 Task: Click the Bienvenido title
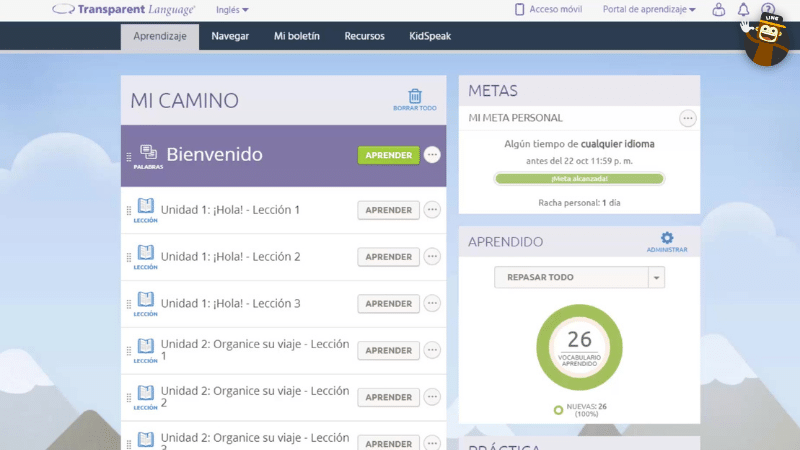pos(214,154)
